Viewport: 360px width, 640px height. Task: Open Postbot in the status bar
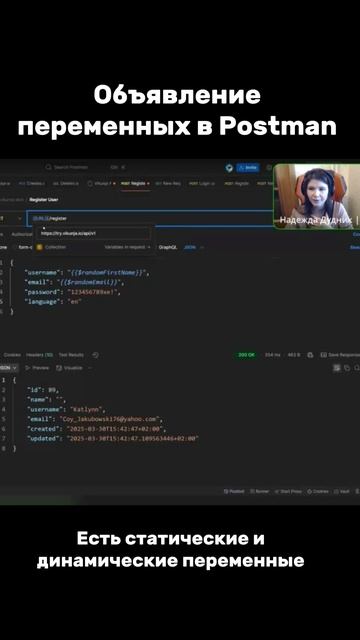[x=234, y=491]
